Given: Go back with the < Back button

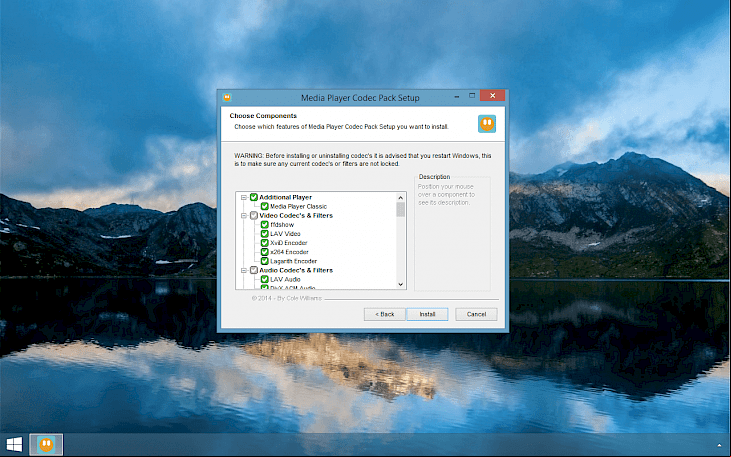Looking at the screenshot, I should click(385, 314).
